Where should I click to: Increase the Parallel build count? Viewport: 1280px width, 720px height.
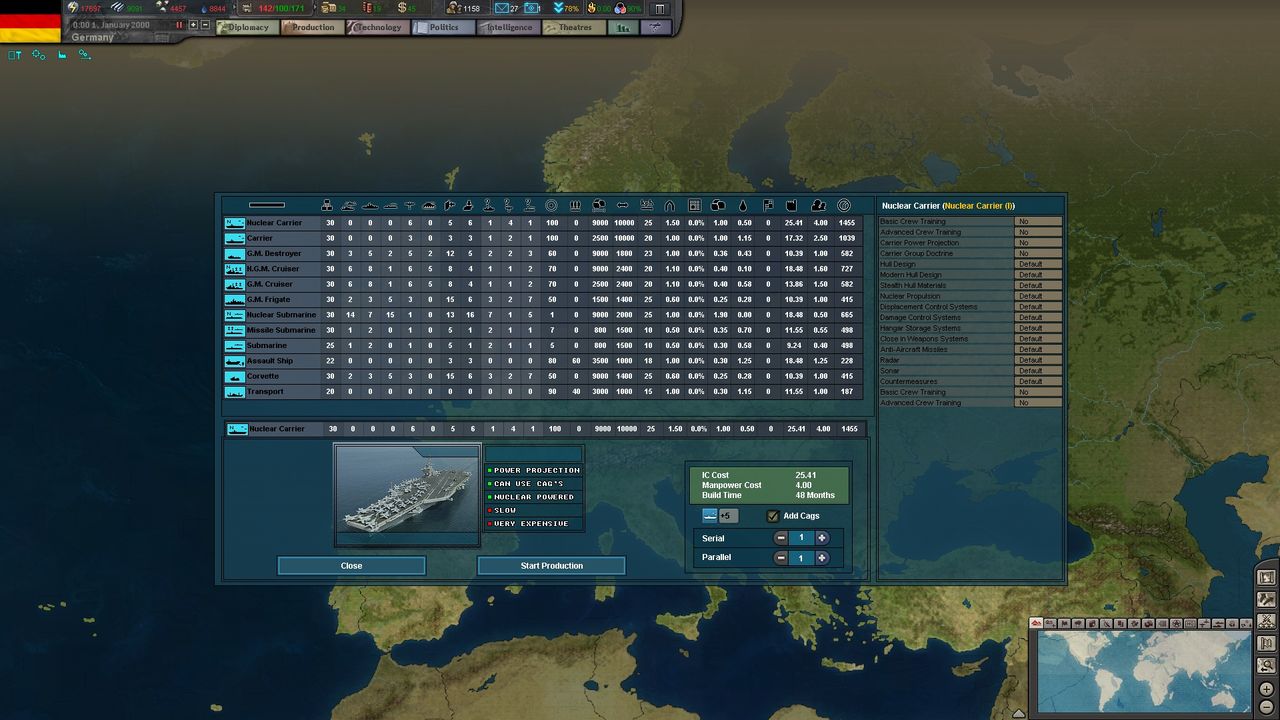(822, 558)
